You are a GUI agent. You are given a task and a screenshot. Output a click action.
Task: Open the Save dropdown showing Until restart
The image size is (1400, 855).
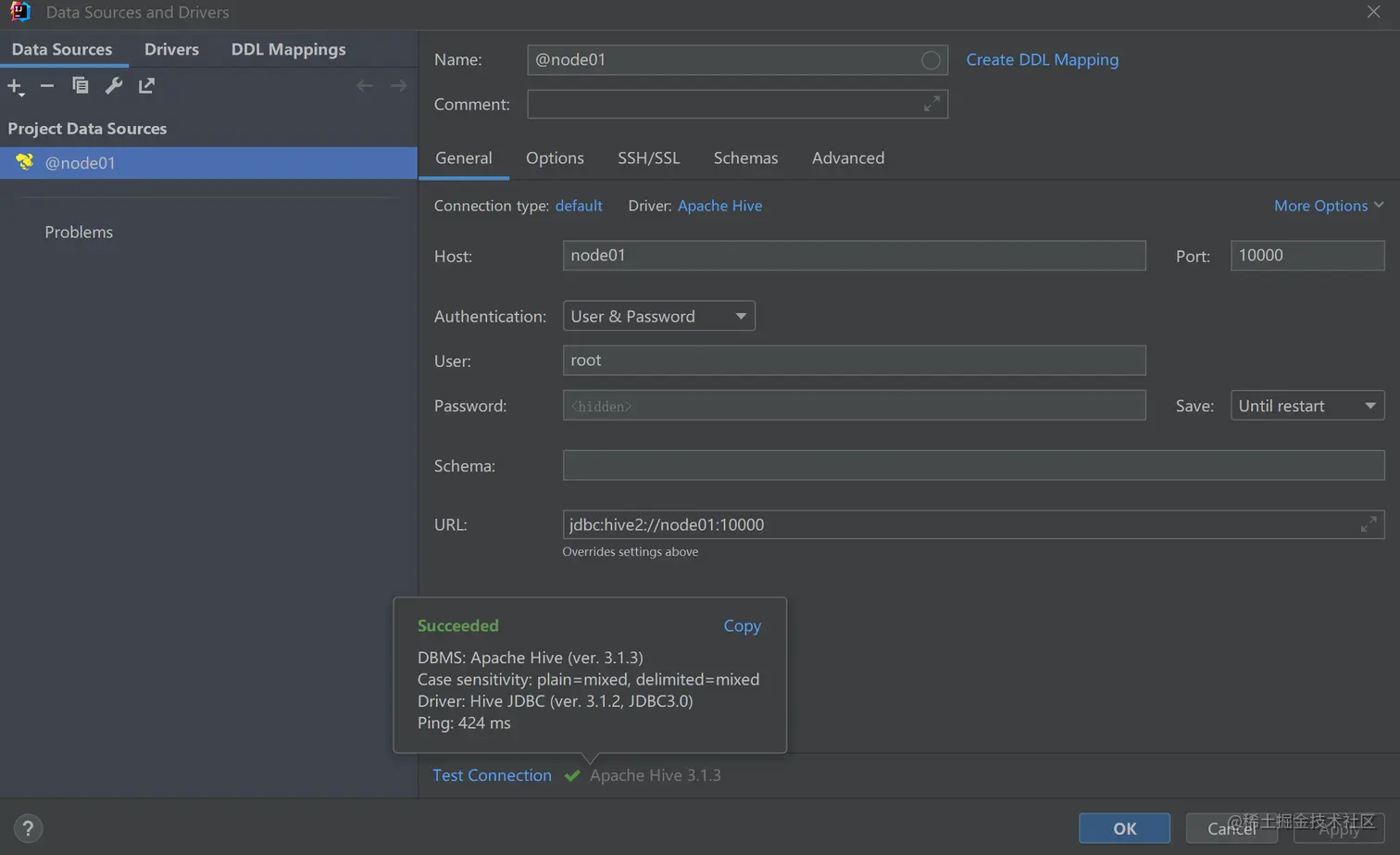(x=1307, y=405)
